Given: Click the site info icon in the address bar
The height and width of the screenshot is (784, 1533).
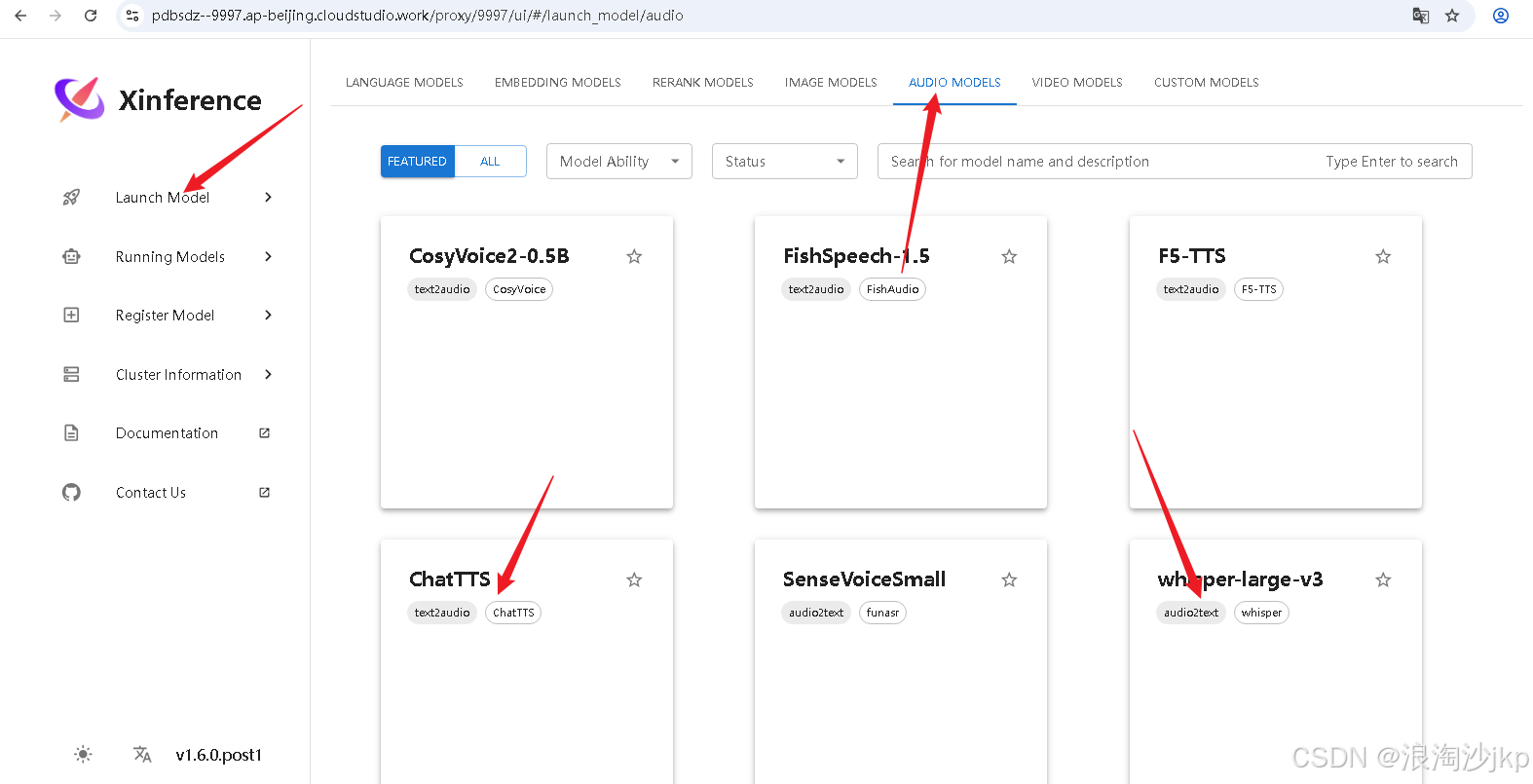Looking at the screenshot, I should 133,16.
